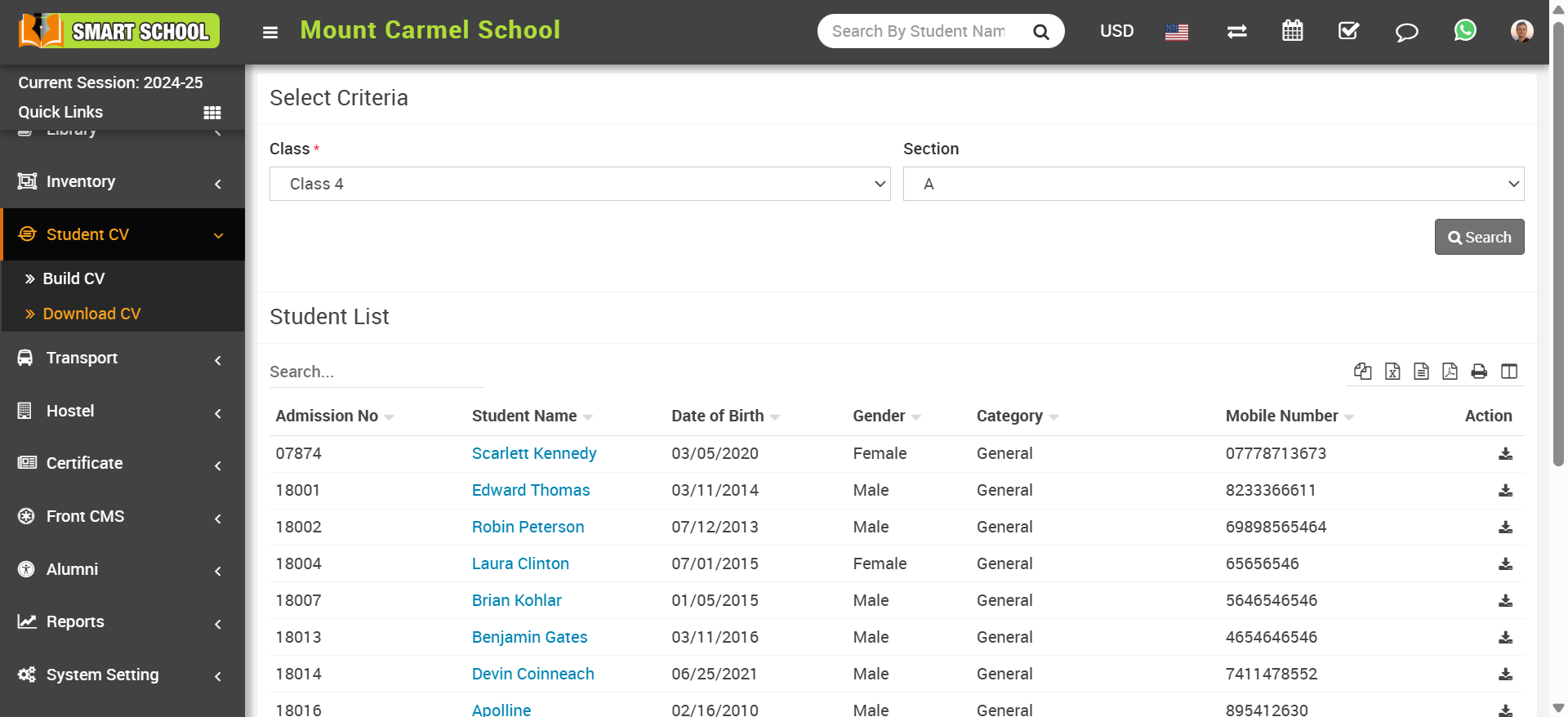1568x717 pixels.
Task: Click the search magnifier icon in header
Action: (1040, 32)
